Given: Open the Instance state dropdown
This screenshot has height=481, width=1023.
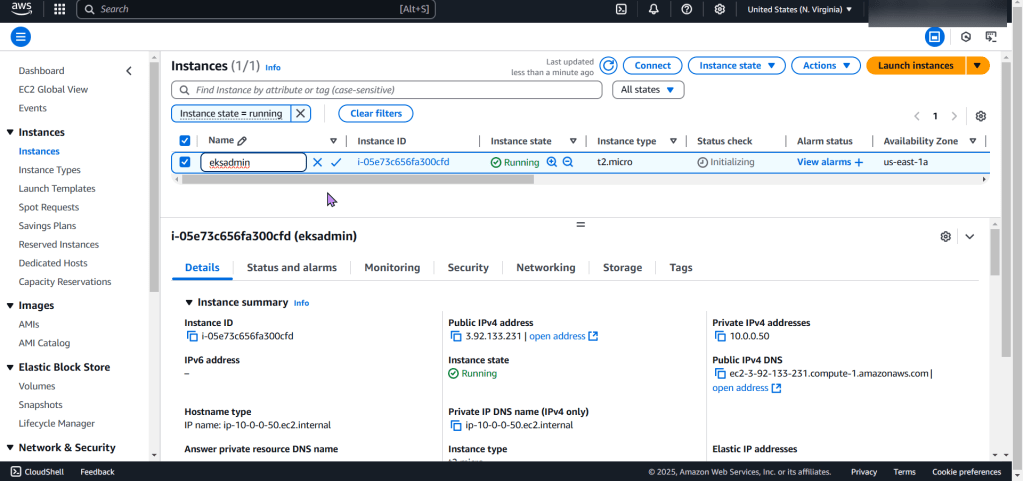Looking at the screenshot, I should coord(736,66).
